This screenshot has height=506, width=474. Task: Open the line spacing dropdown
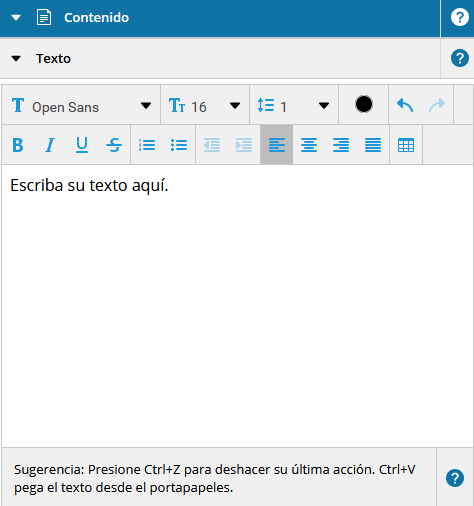click(x=294, y=106)
